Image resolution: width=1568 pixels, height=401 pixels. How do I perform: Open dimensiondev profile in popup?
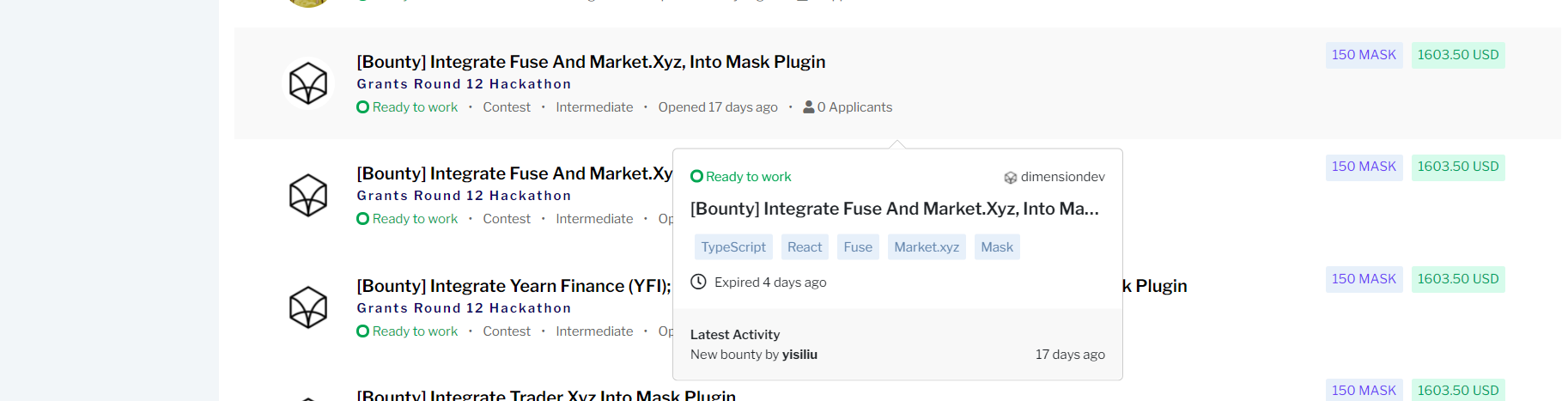click(x=1062, y=177)
